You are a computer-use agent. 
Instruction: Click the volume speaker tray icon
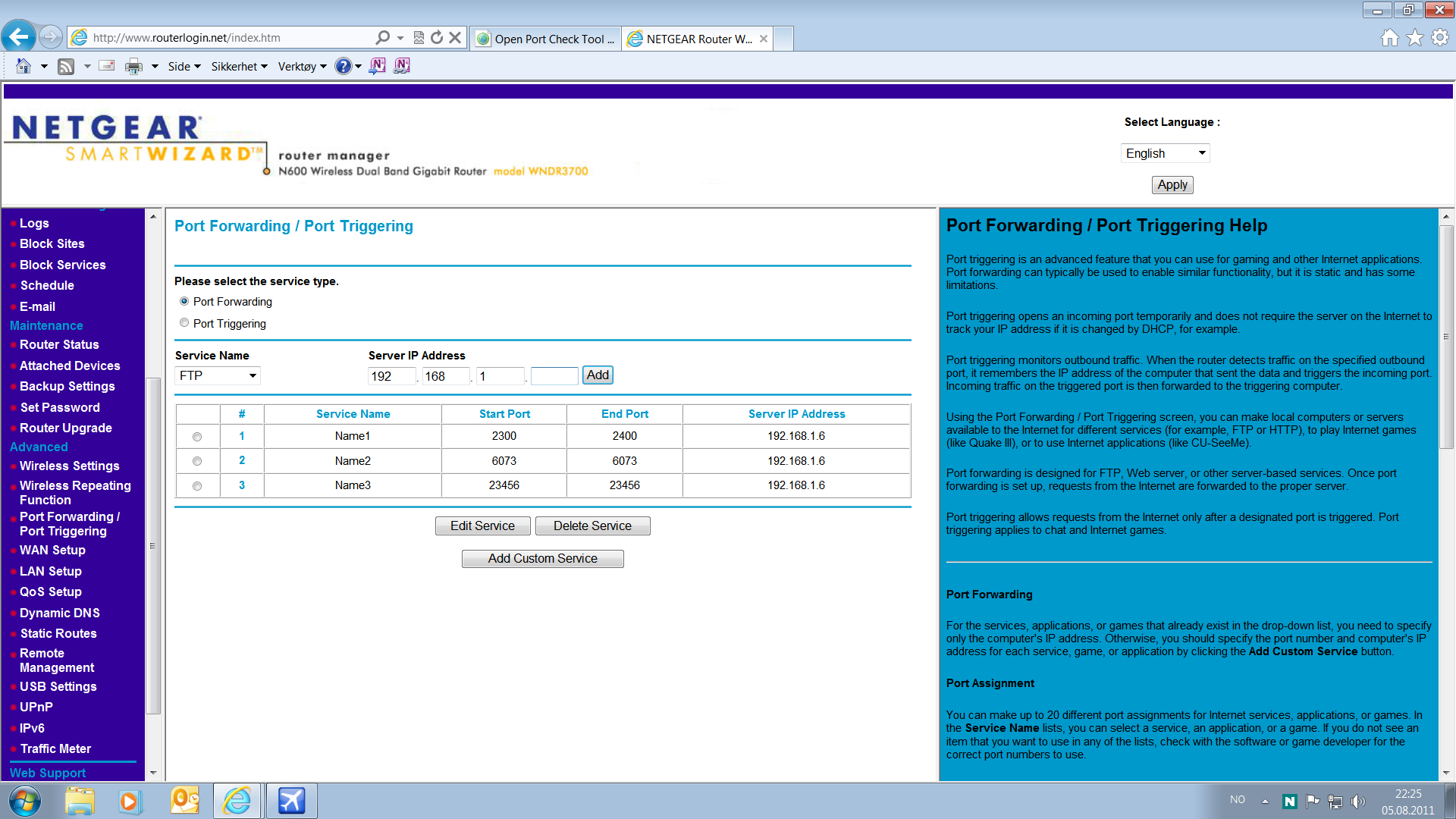click(x=1358, y=802)
